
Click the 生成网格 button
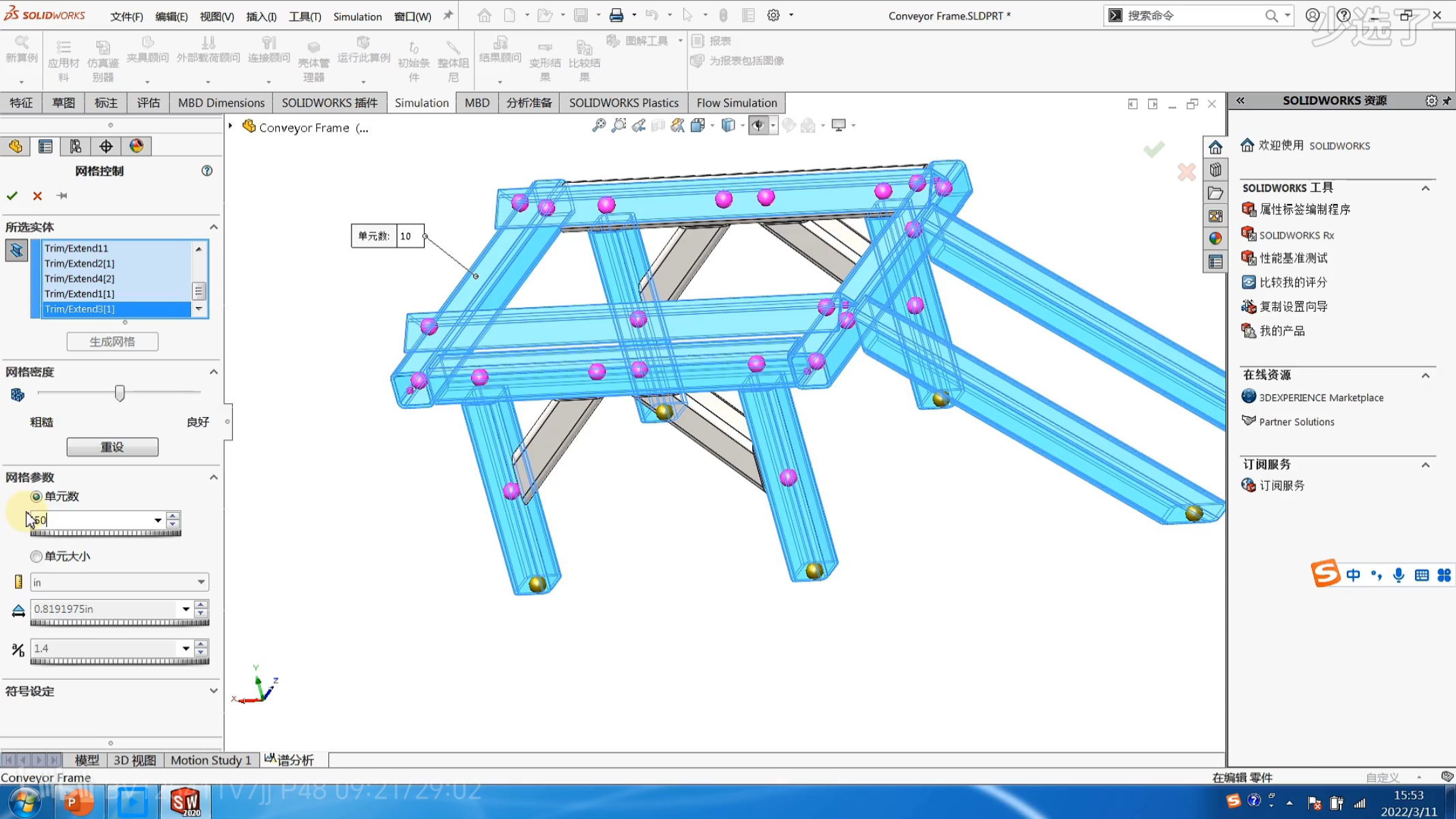tap(113, 341)
